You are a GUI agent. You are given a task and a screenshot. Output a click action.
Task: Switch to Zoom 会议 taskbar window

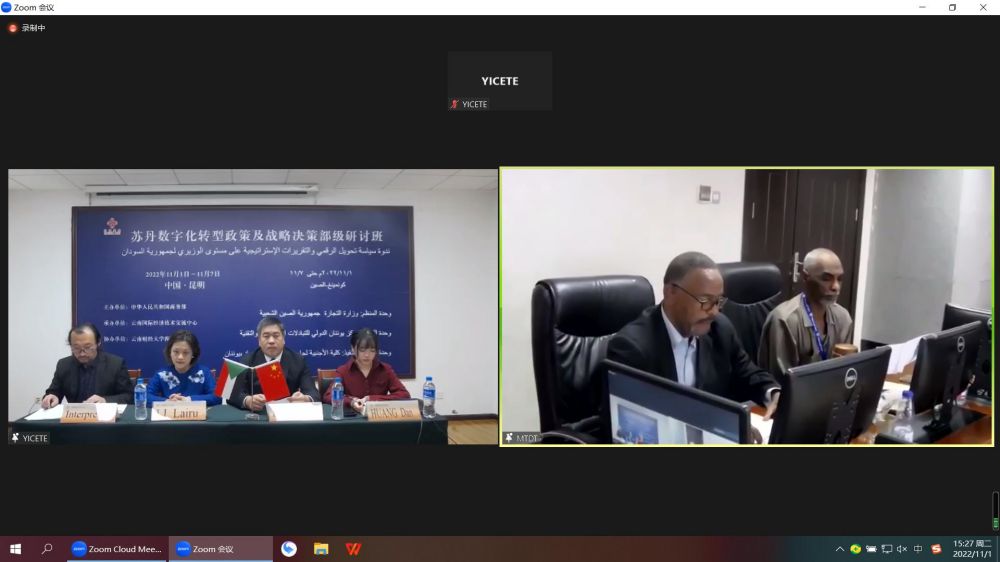[x=220, y=549]
